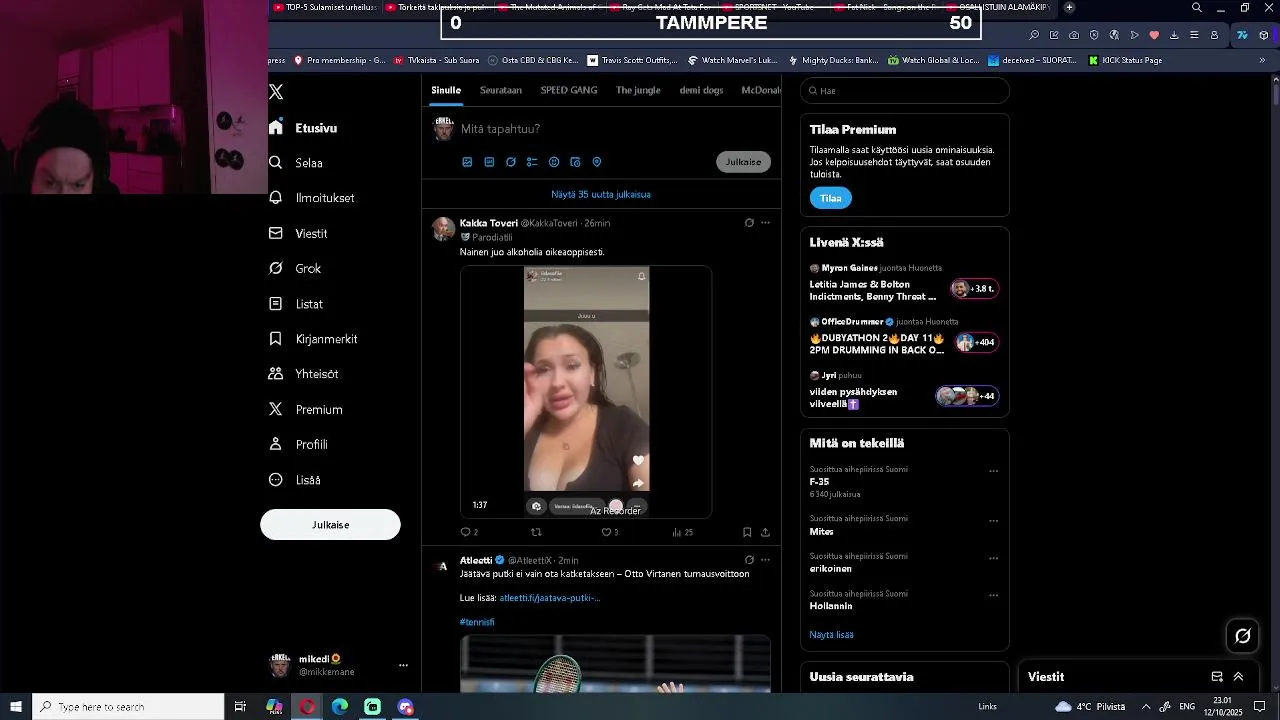Image resolution: width=1280 pixels, height=720 pixels.
Task: Click Grok icon on Atleetti post
Action: (749, 560)
